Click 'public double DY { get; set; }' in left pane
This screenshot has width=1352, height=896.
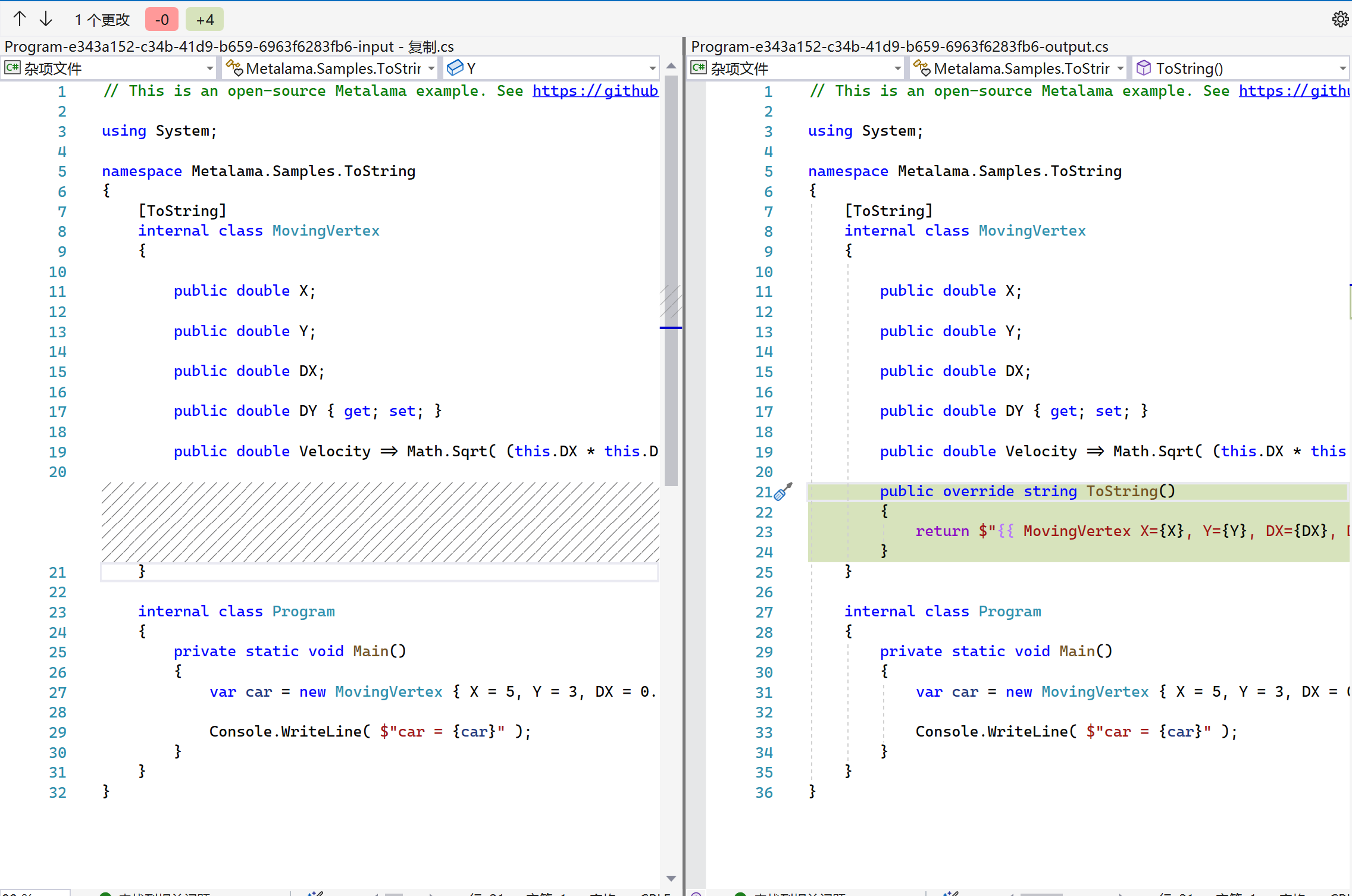308,411
